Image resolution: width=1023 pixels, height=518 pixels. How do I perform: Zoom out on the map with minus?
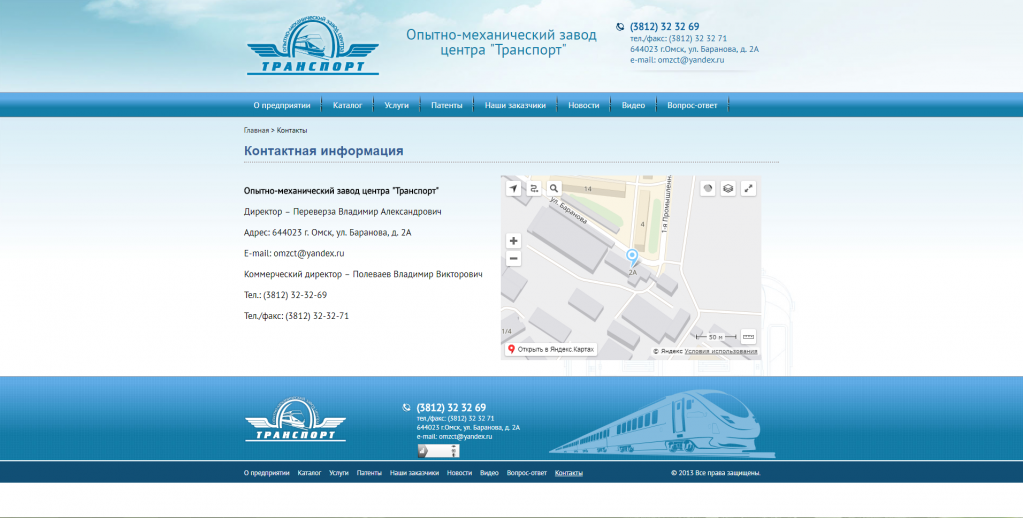[513, 259]
